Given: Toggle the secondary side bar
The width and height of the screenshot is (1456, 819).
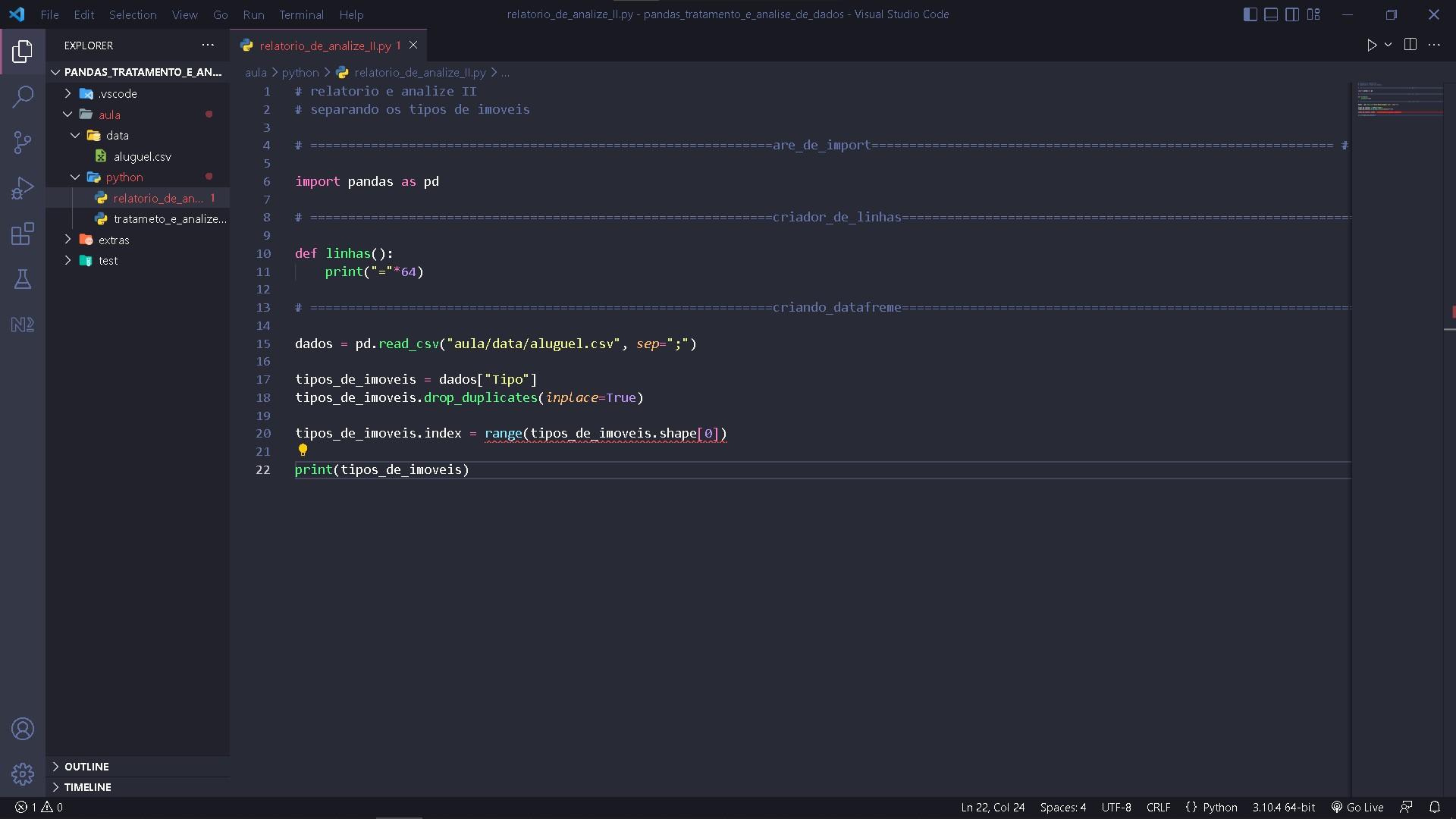Looking at the screenshot, I should click(x=1293, y=14).
